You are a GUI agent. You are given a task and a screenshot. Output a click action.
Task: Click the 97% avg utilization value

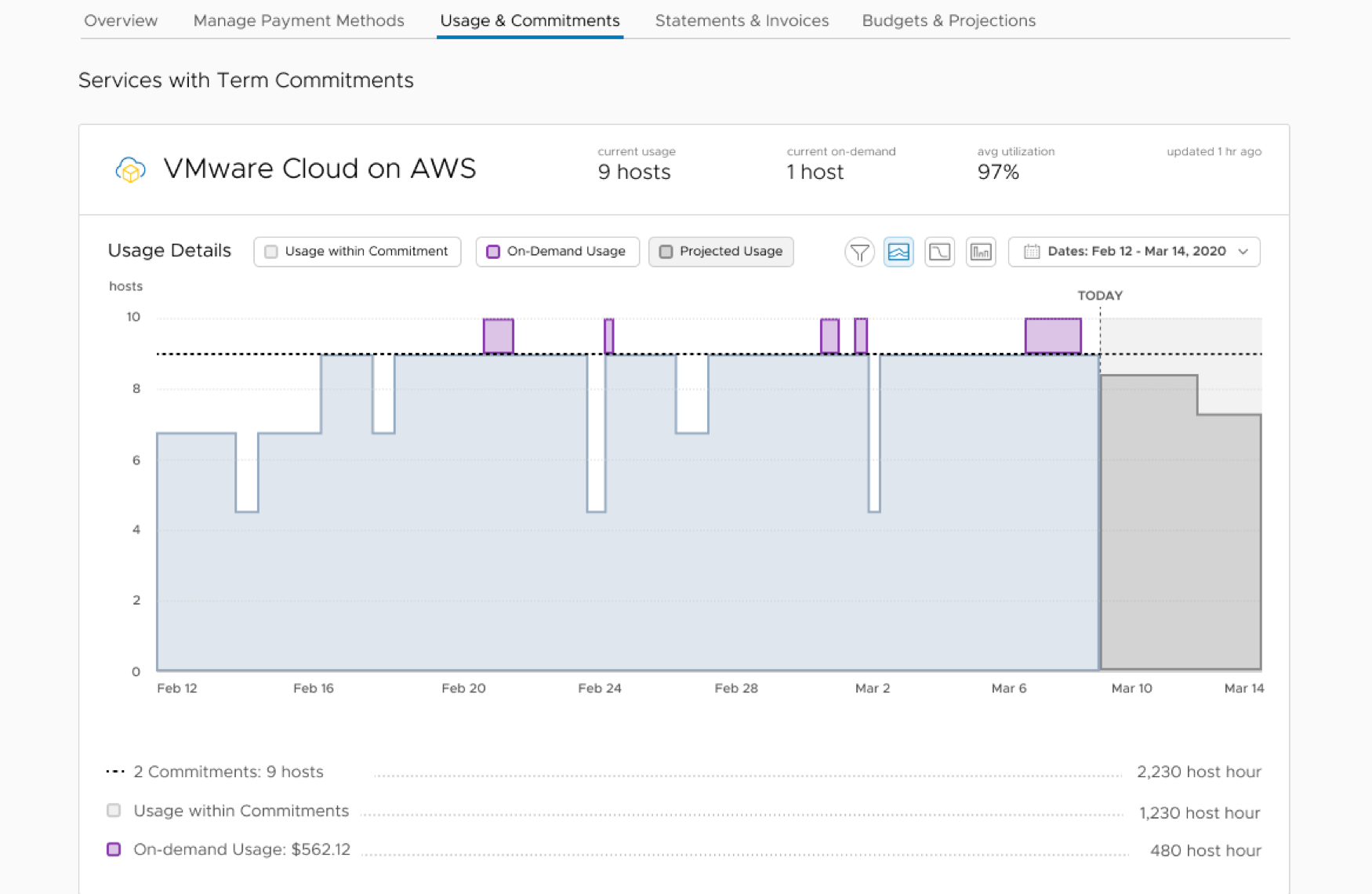pyautogui.click(x=998, y=173)
